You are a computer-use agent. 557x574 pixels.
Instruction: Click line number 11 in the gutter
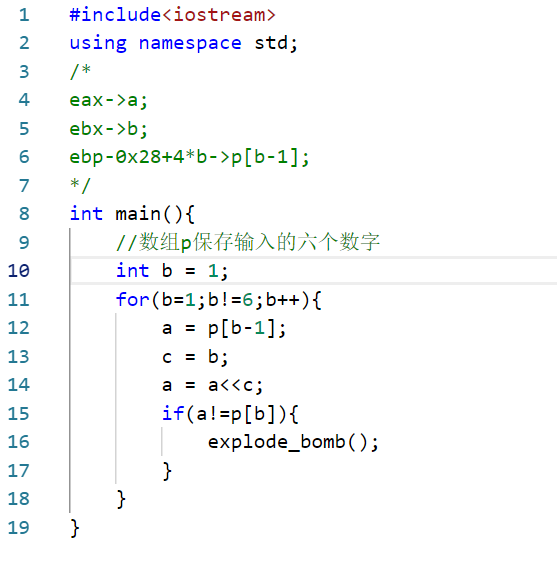pyautogui.click(x=19, y=300)
